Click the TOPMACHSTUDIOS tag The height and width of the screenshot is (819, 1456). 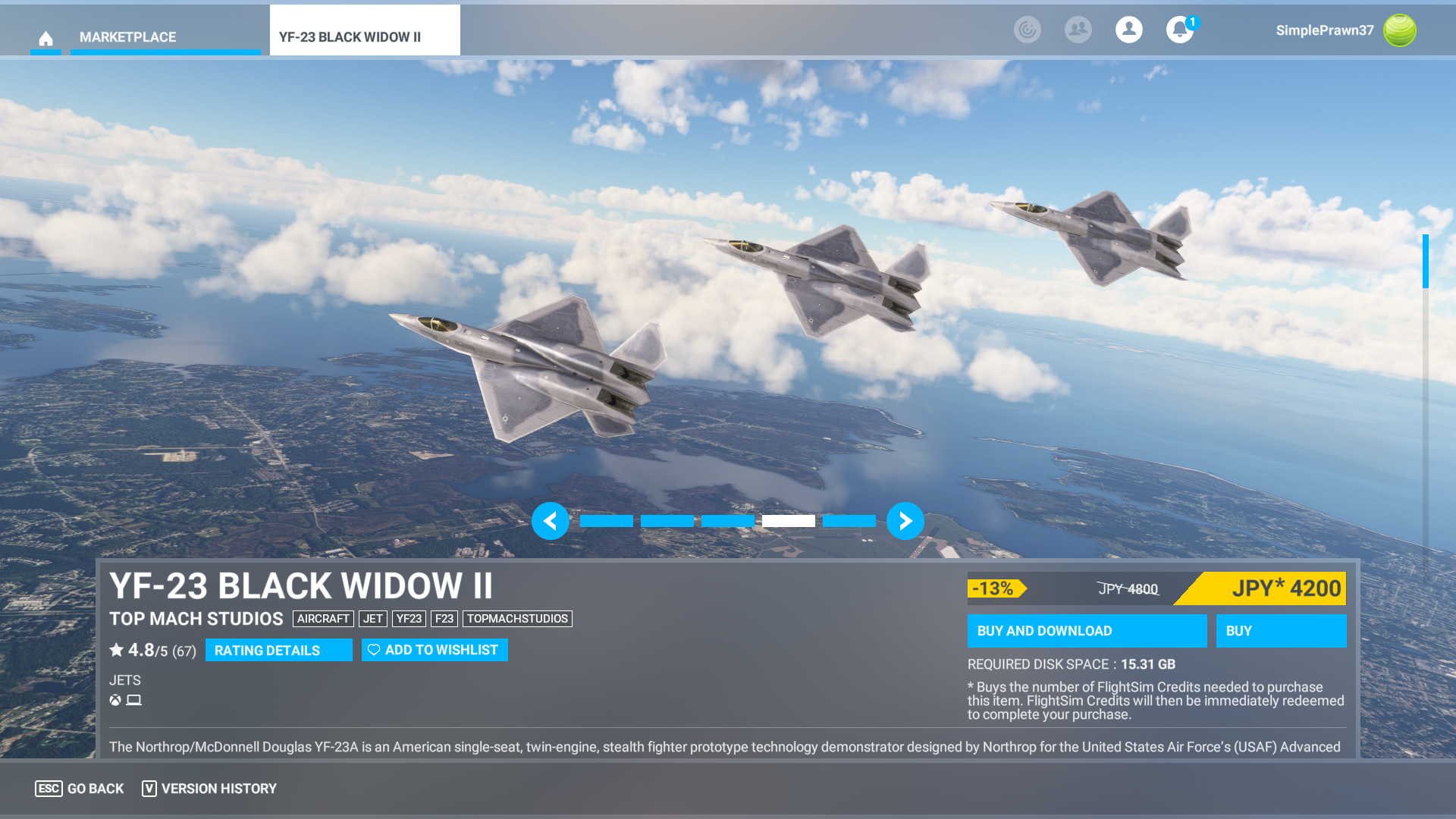pos(517,619)
